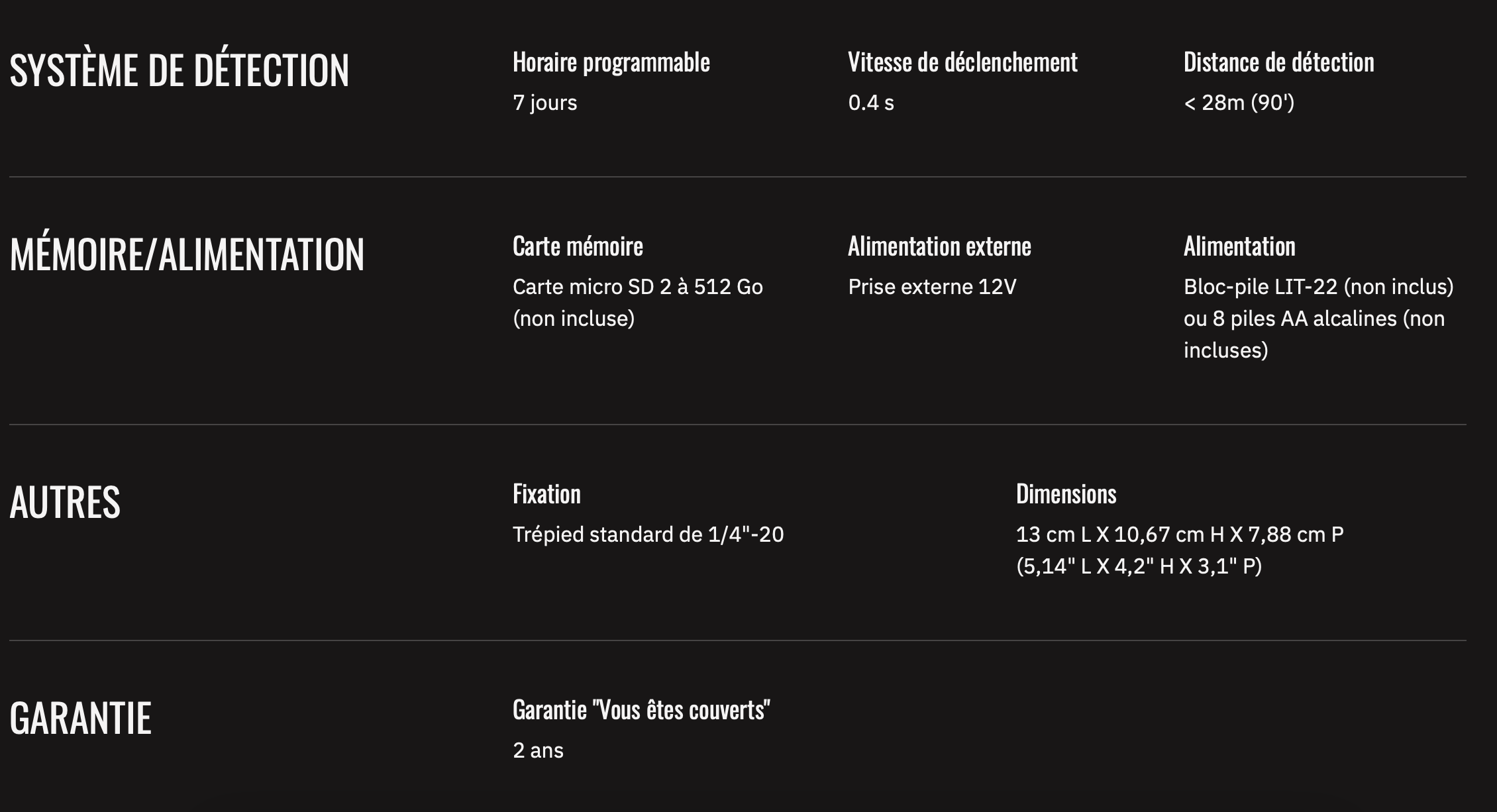1497x812 pixels.
Task: Click the Carte micro SD 2 à 512 Go text
Action: (x=638, y=303)
